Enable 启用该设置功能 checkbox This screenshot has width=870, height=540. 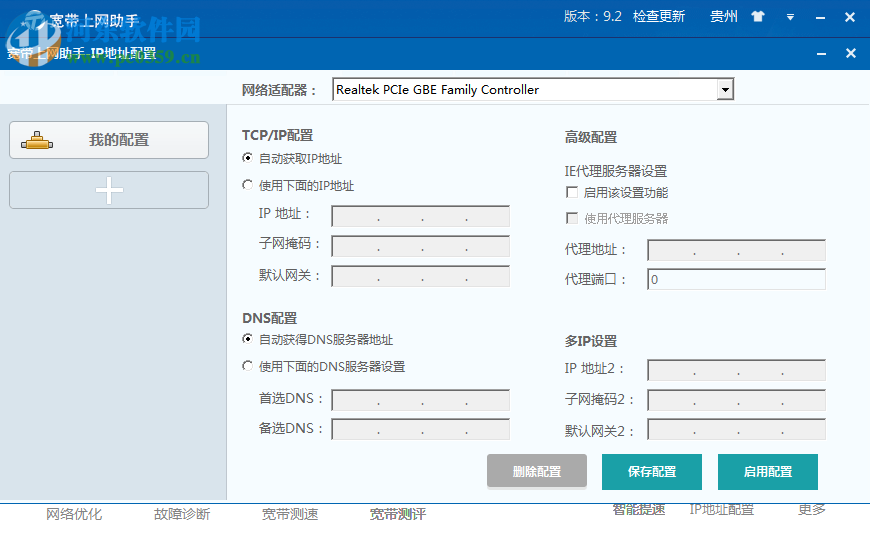click(x=571, y=192)
